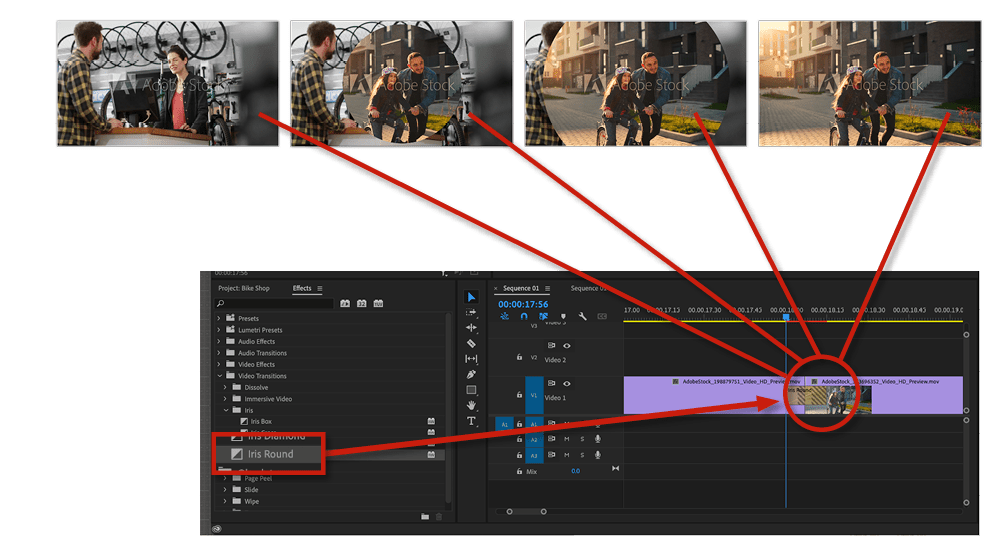Expand the Audio Effects folder
Viewport: 1000px width, 550px height.
pos(219,341)
